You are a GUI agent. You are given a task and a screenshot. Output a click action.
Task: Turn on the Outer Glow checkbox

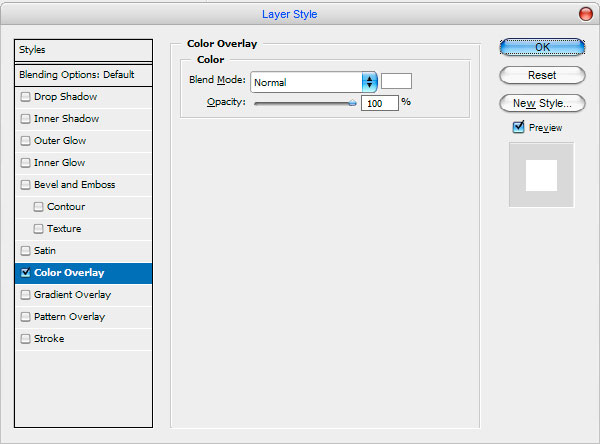25,141
